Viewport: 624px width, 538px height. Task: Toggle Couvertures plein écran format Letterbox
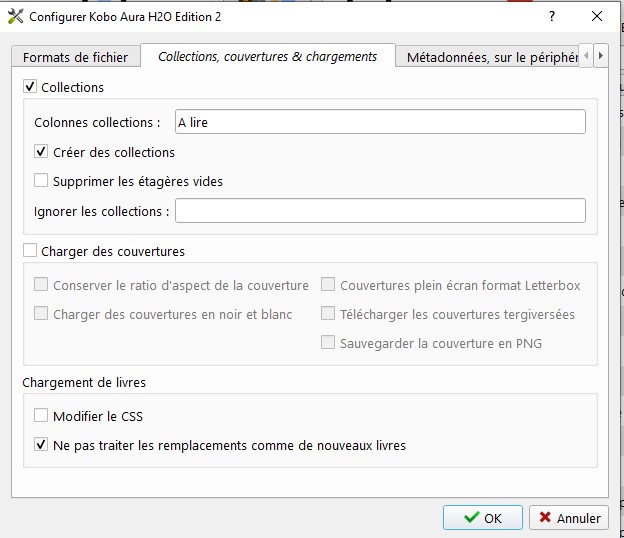(328, 285)
